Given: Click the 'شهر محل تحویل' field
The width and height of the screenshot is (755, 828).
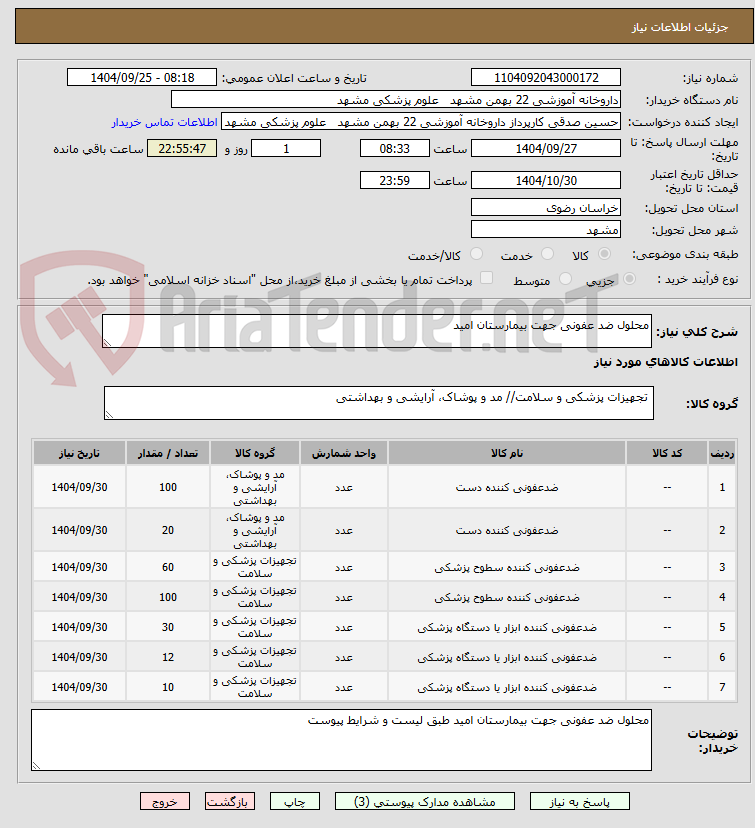Looking at the screenshot, I should [546, 230].
